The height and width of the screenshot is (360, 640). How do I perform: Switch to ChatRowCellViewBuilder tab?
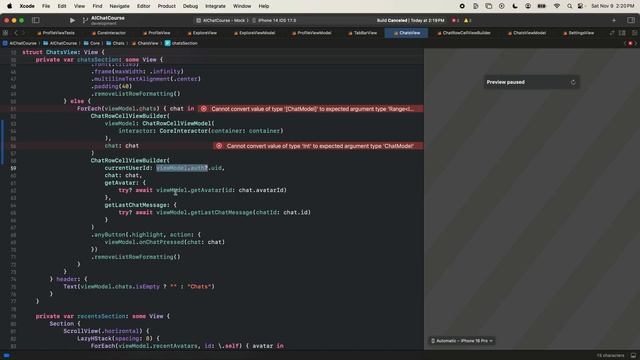tap(464, 33)
